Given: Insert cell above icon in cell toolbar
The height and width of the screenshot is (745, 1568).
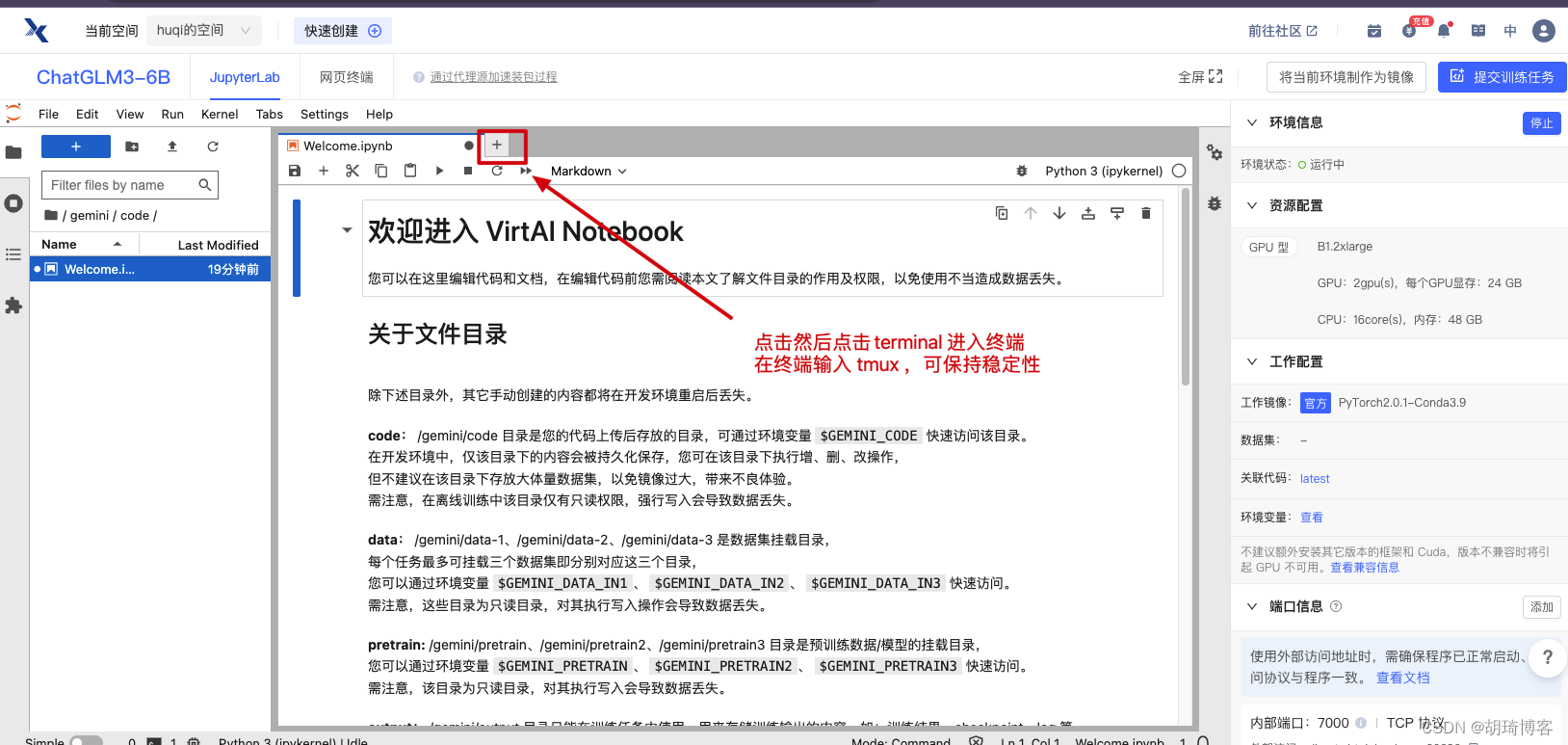Looking at the screenshot, I should 1088,213.
